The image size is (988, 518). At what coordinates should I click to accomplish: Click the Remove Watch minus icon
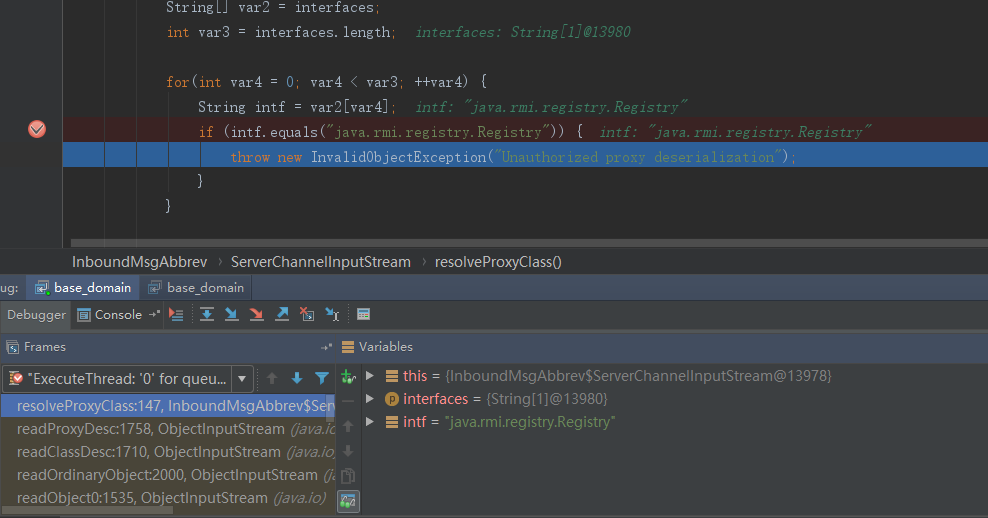click(x=348, y=401)
